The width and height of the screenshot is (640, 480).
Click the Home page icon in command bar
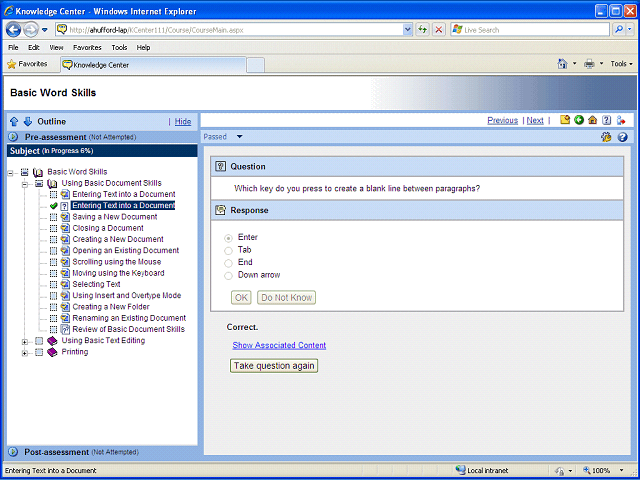tap(562, 64)
